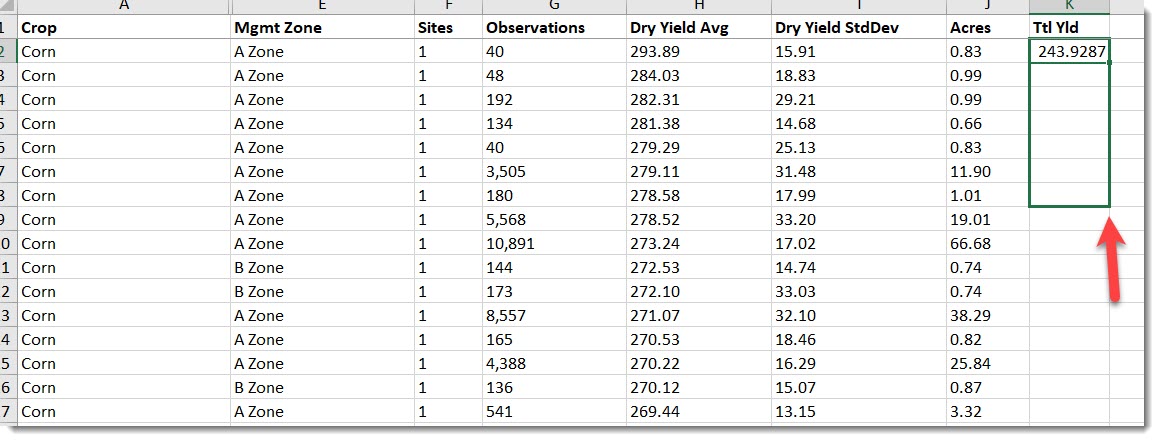Click the Acres cell showing 66.68
The height and width of the screenshot is (441, 1159).
pos(986,244)
